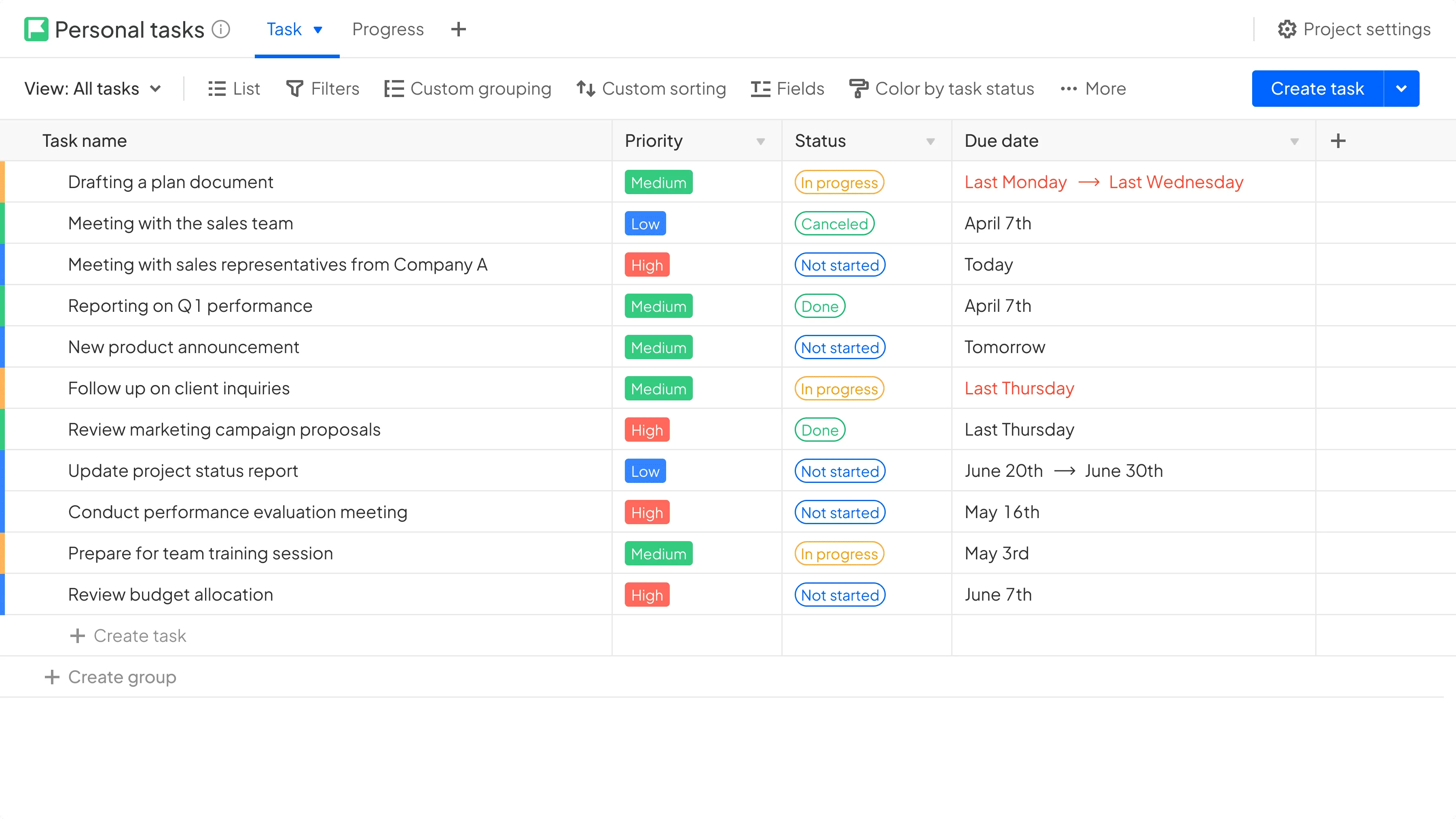Viewport: 1456px width, 819px height.
Task: Click the info icon beside Personal tasks
Action: (x=220, y=29)
